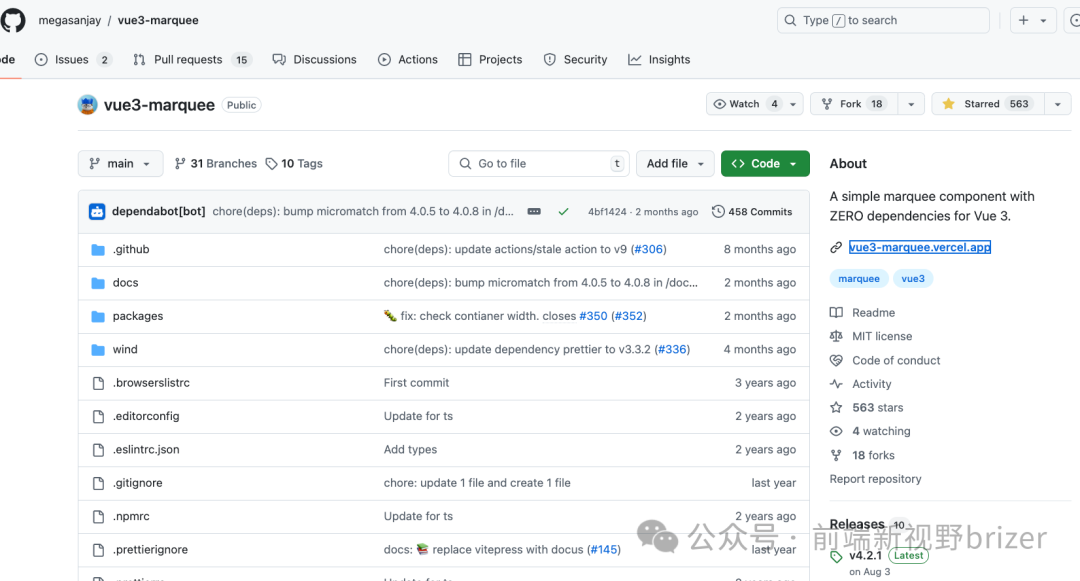1080x581 pixels.
Task: Open the First commit message link
Action: [x=416, y=383]
